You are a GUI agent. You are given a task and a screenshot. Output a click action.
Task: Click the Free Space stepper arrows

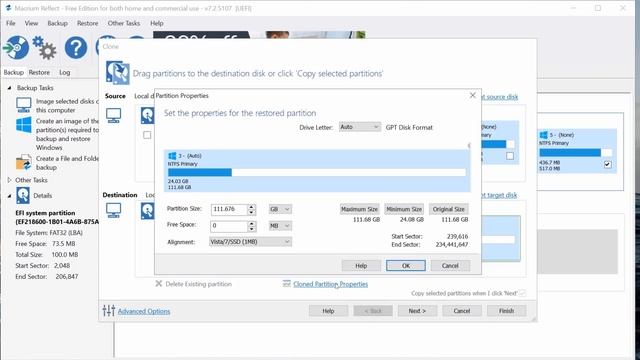point(252,226)
